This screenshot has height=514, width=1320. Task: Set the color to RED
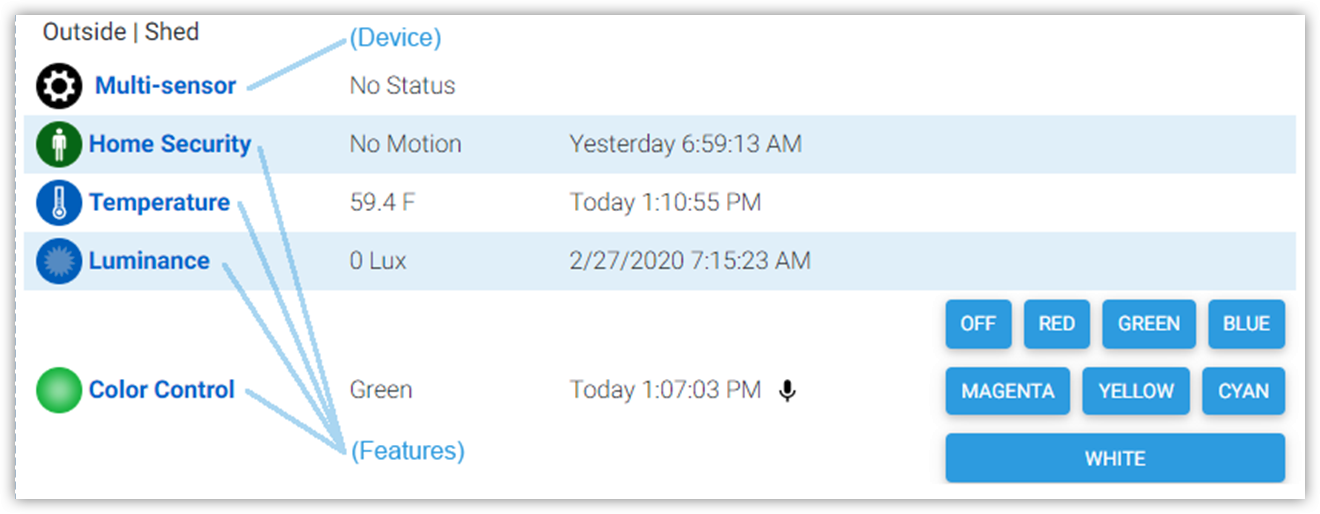point(1056,324)
